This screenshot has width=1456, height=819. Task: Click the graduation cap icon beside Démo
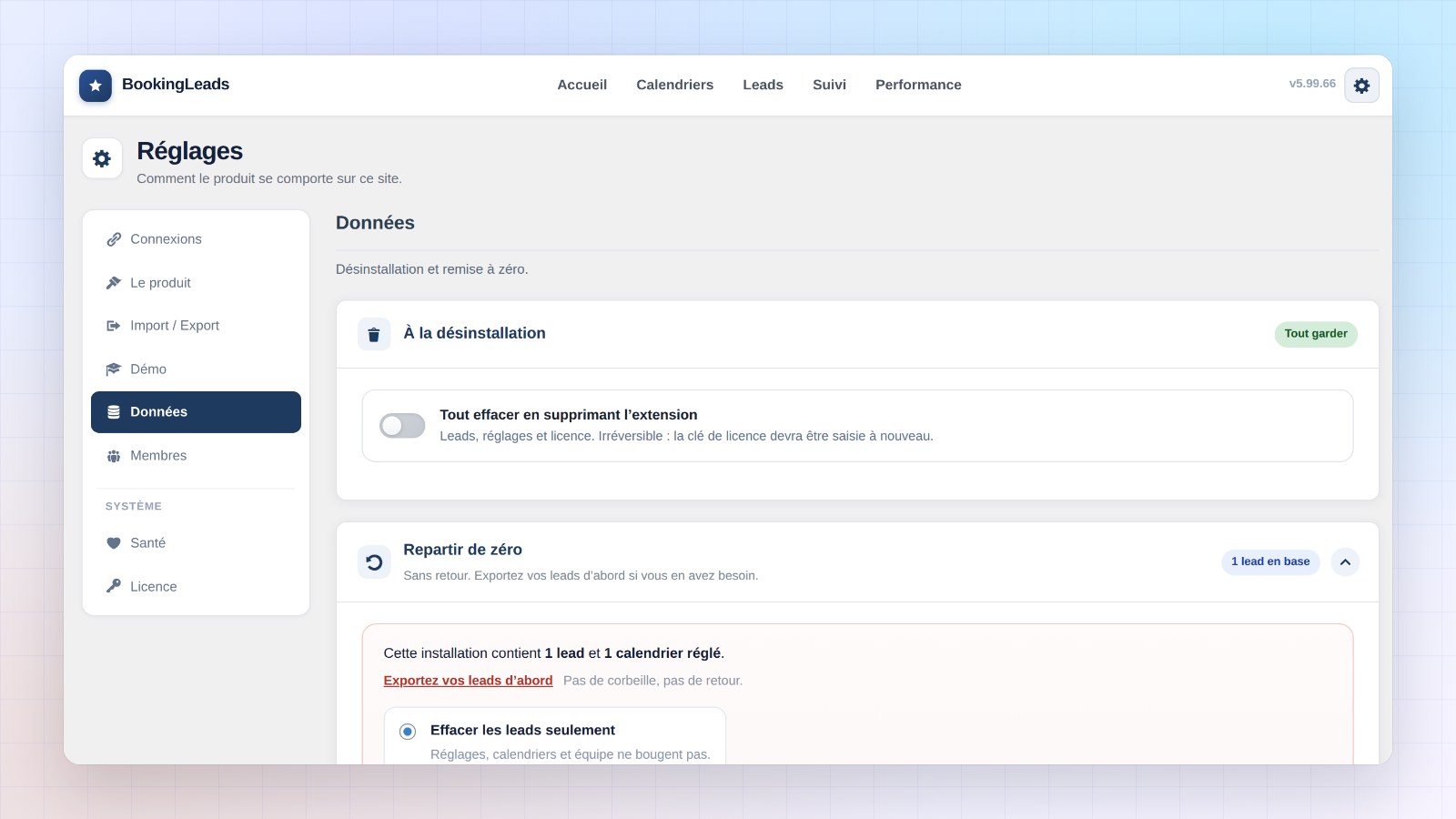point(114,369)
